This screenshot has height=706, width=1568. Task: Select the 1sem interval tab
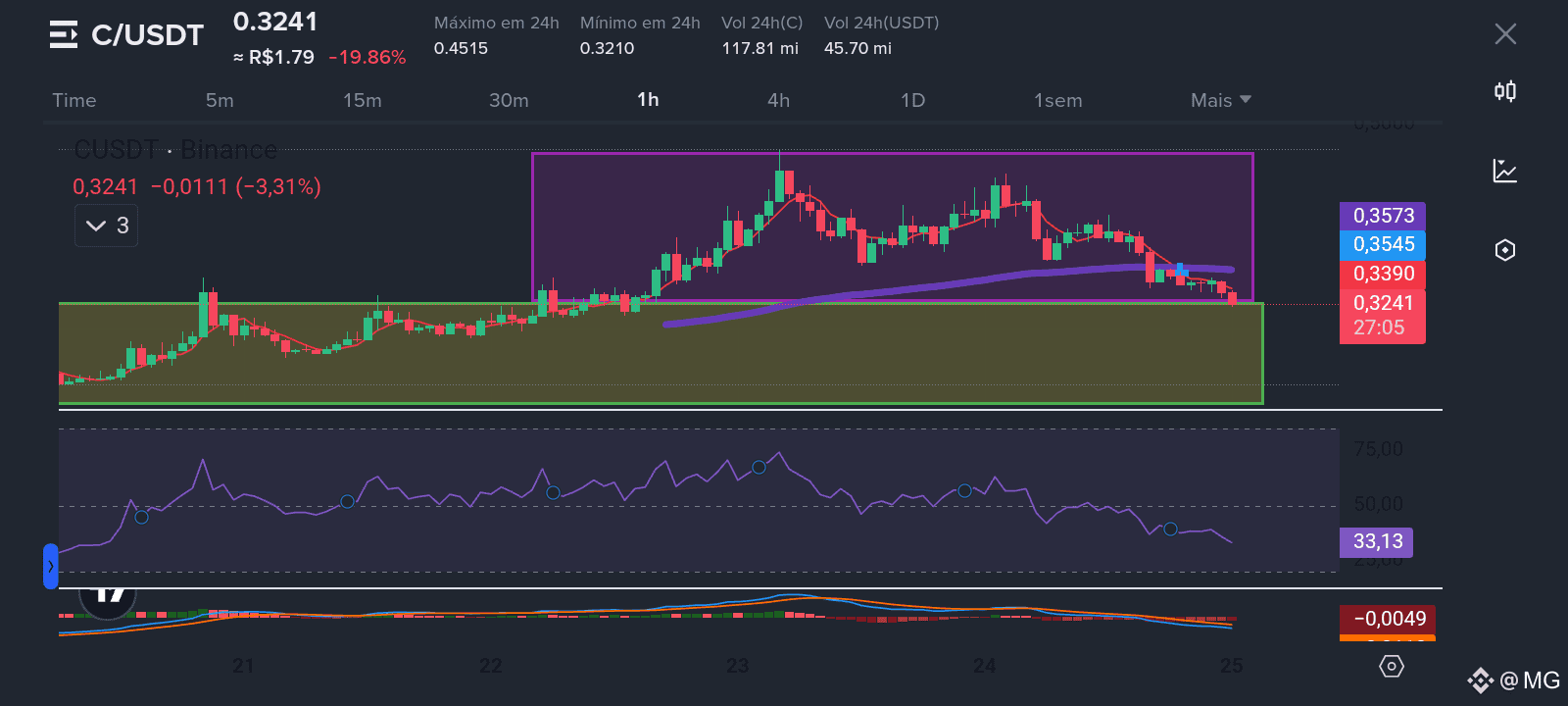pos(1058,100)
